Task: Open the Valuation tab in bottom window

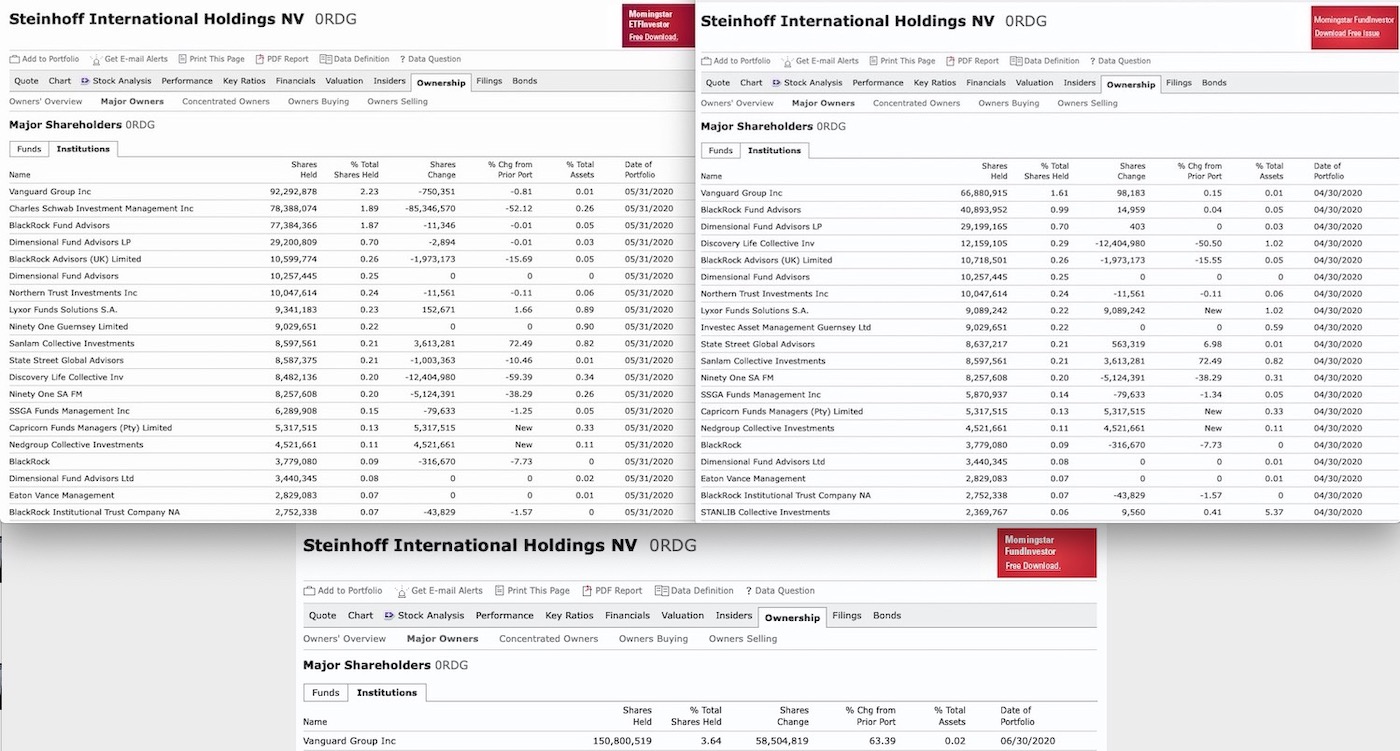Action: pos(682,616)
